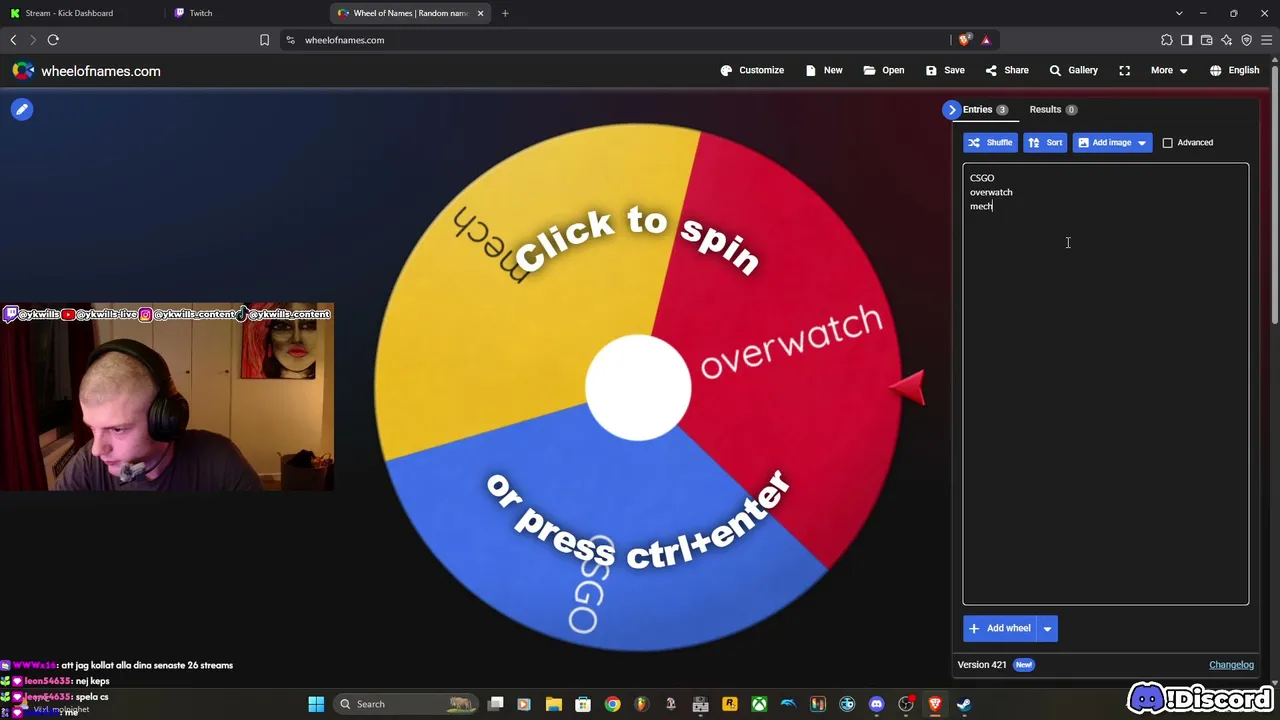Click the wheelofnames.com logo icon

coord(23,71)
